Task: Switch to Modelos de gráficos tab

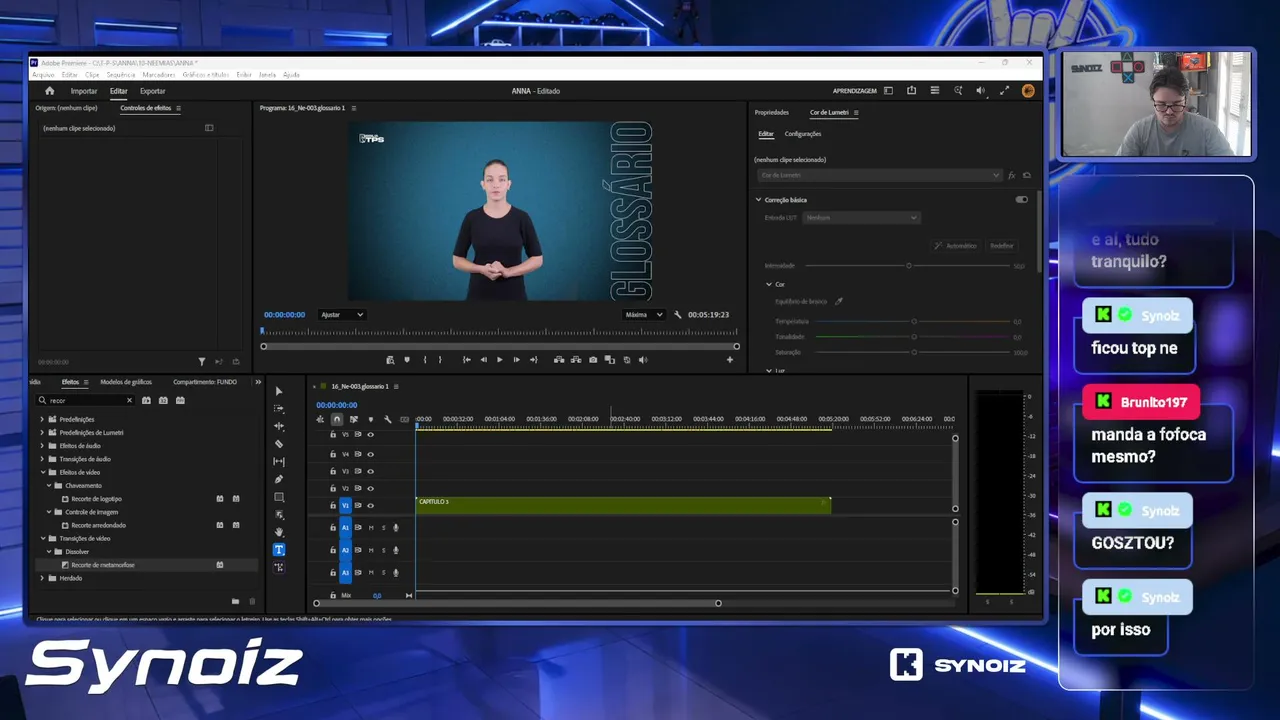Action: tap(126, 382)
